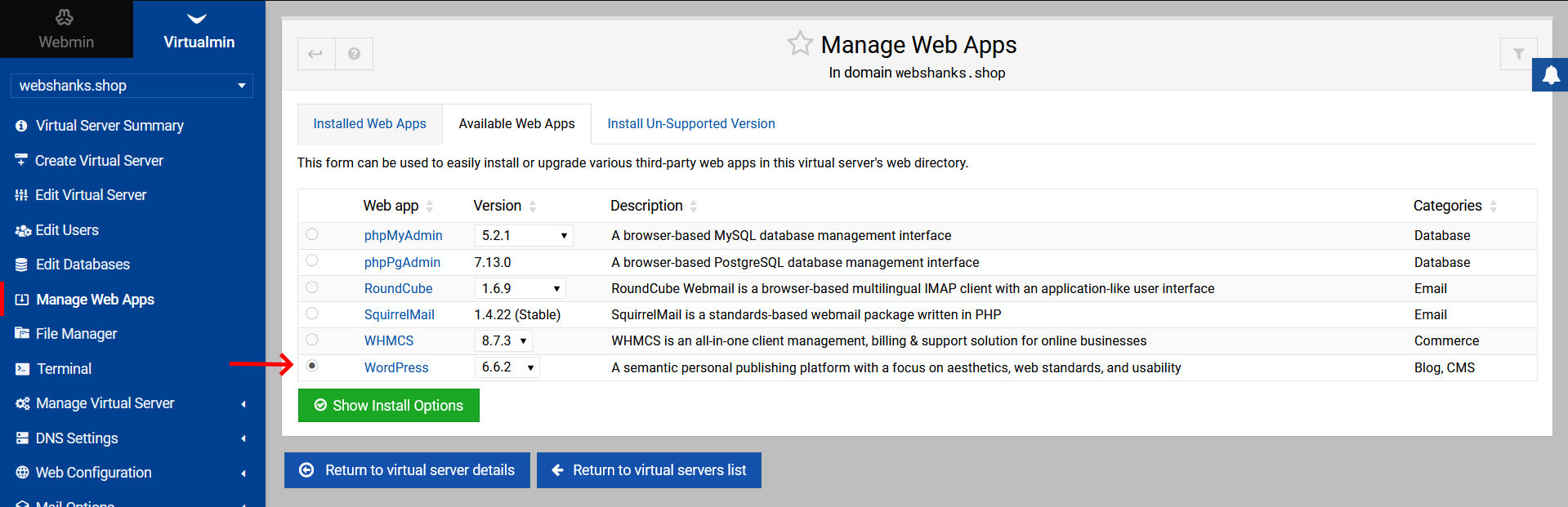
Task: Open Install Un-Supported Version tab
Action: (691, 124)
